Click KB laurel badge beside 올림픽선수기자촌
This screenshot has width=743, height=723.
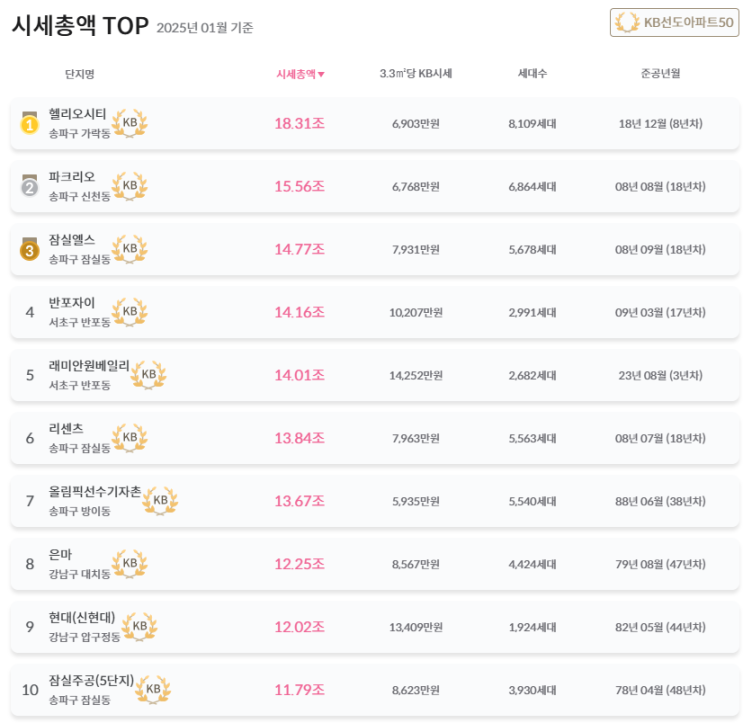pyautogui.click(x=160, y=500)
